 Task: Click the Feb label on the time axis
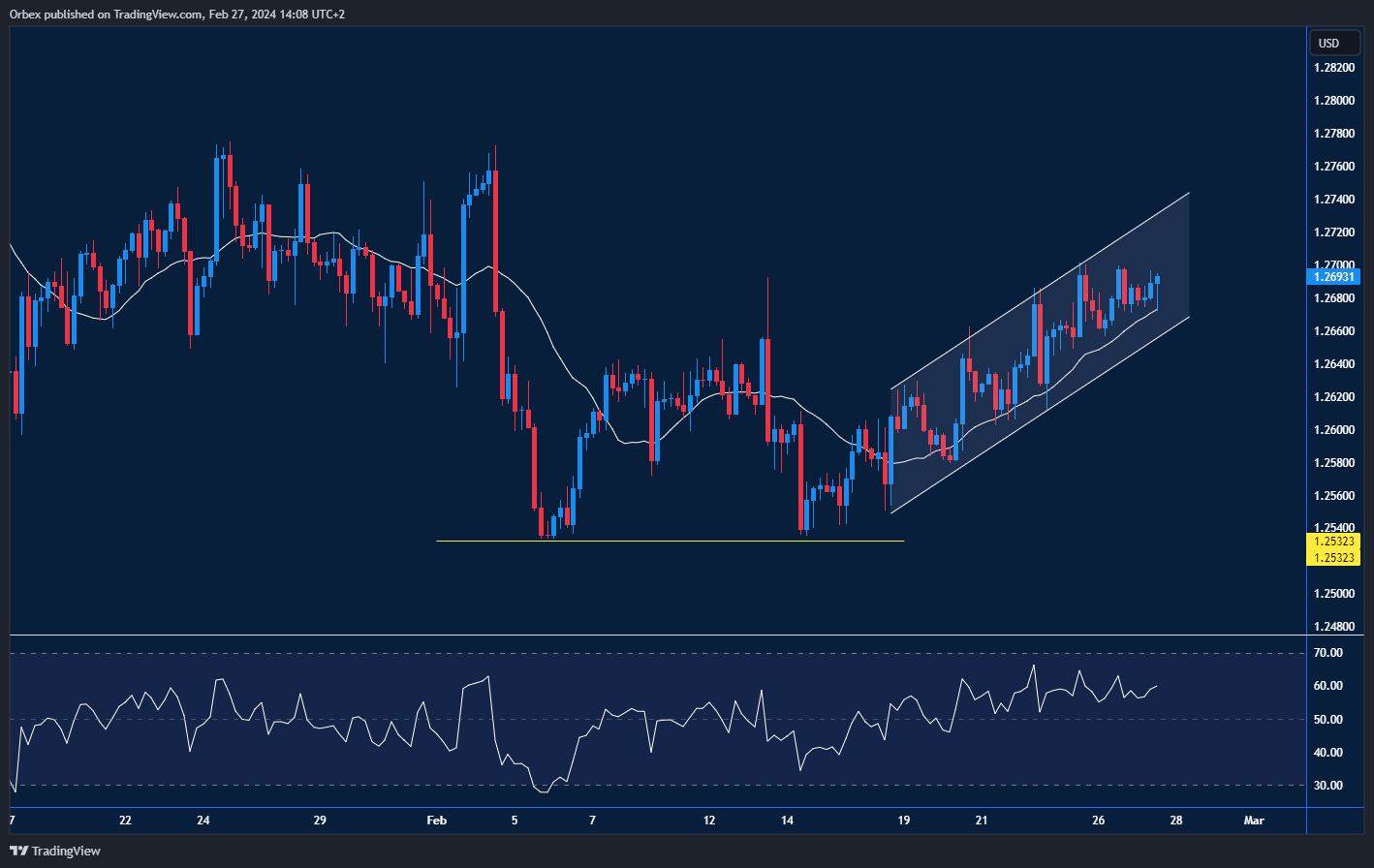pos(437,821)
